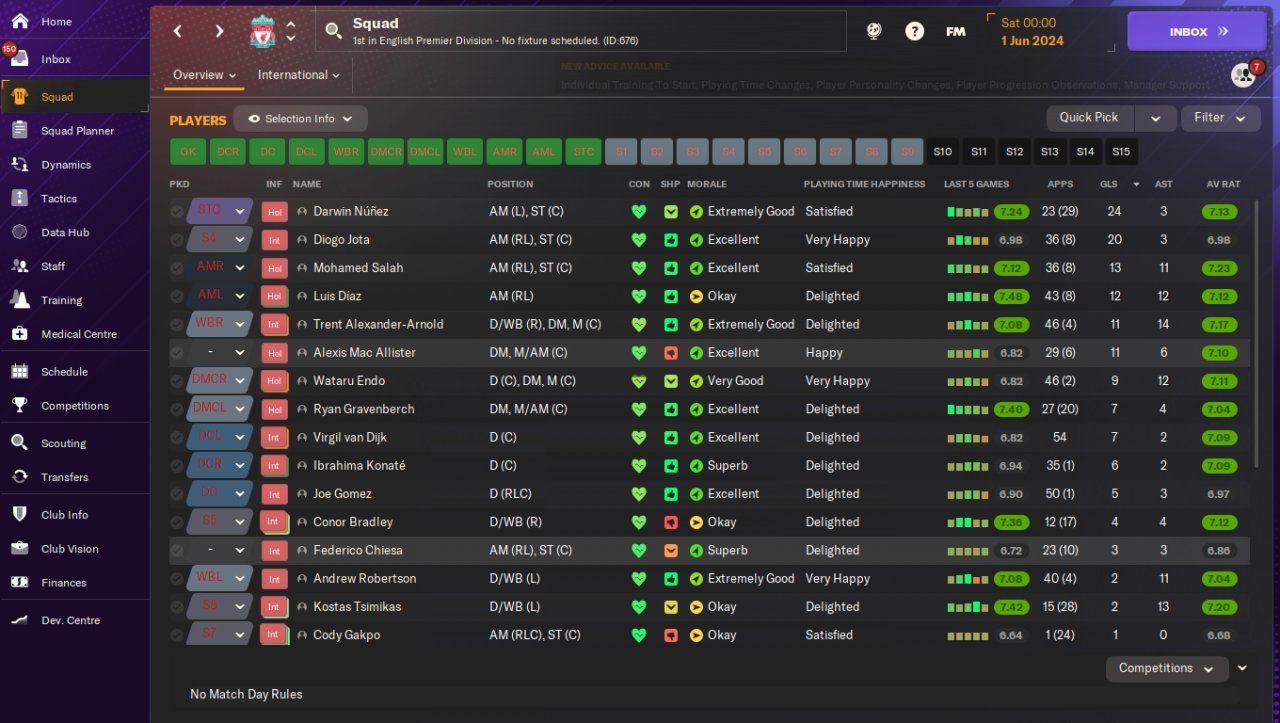1280x723 pixels.
Task: Open the Club Vision screen
Action: 70,549
